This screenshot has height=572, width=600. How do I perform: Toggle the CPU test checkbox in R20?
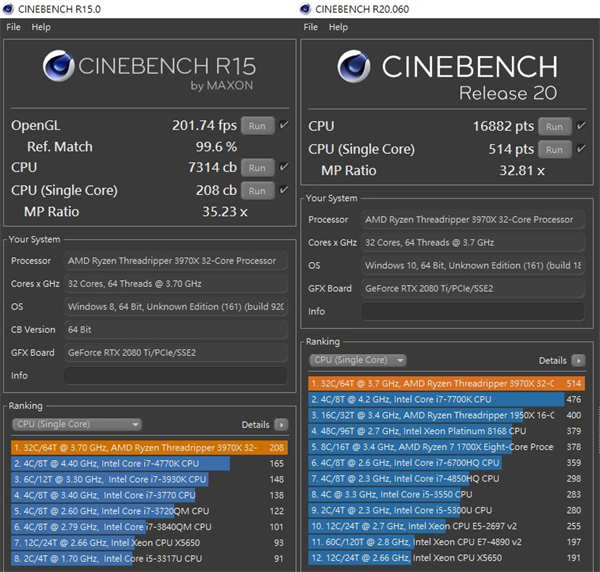[x=581, y=125]
